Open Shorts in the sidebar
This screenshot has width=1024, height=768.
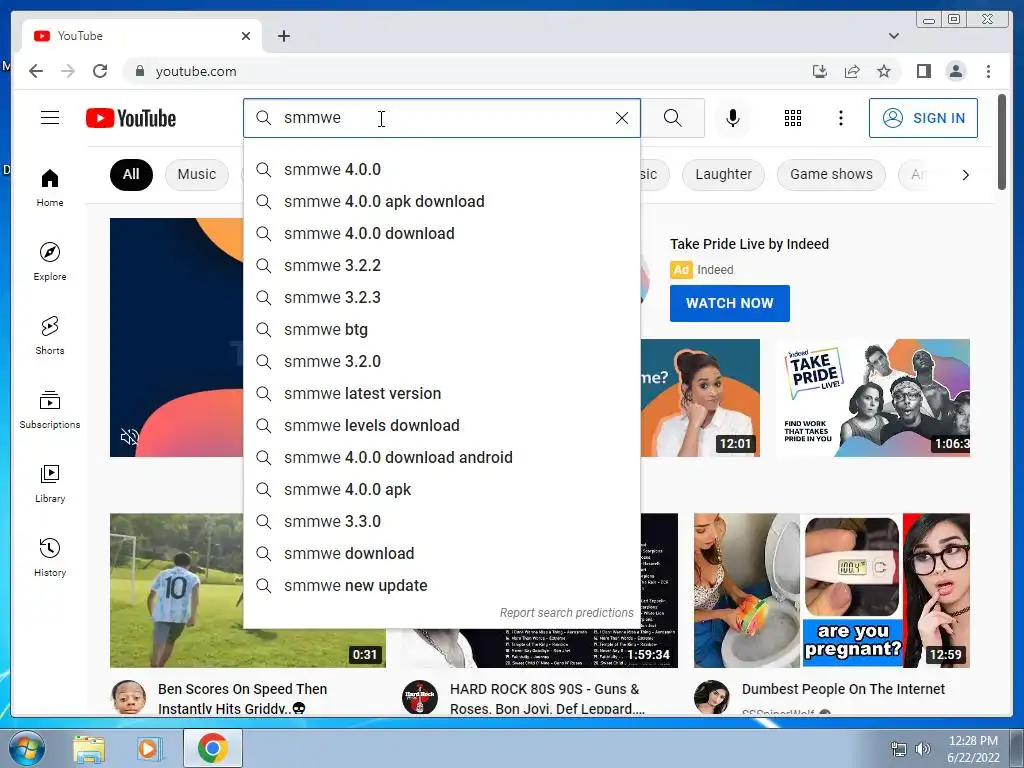pyautogui.click(x=50, y=336)
